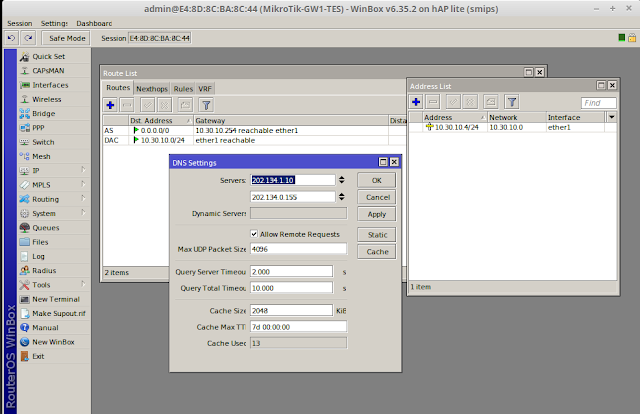Image resolution: width=640 pixels, height=414 pixels.
Task: Open Files from the sidebar
Action: 40,242
